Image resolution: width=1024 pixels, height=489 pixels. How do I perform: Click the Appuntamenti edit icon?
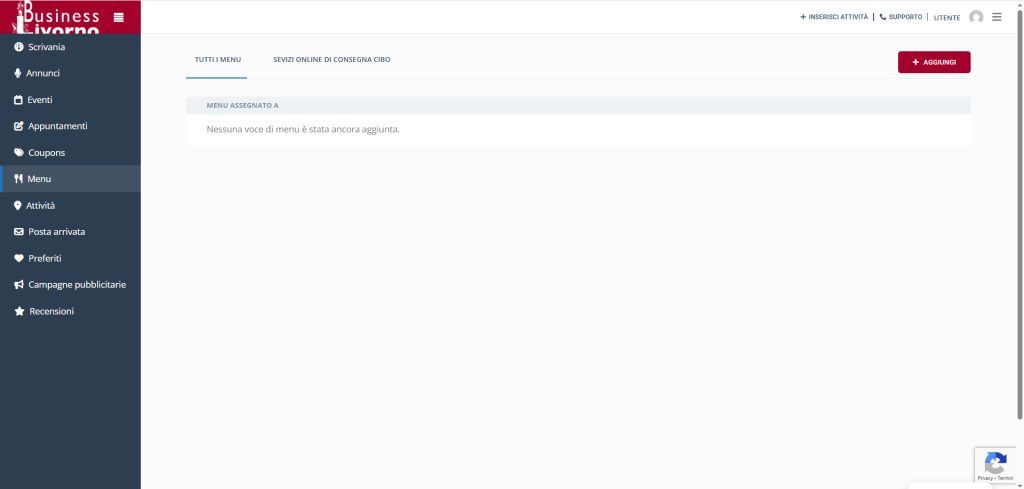click(x=18, y=126)
